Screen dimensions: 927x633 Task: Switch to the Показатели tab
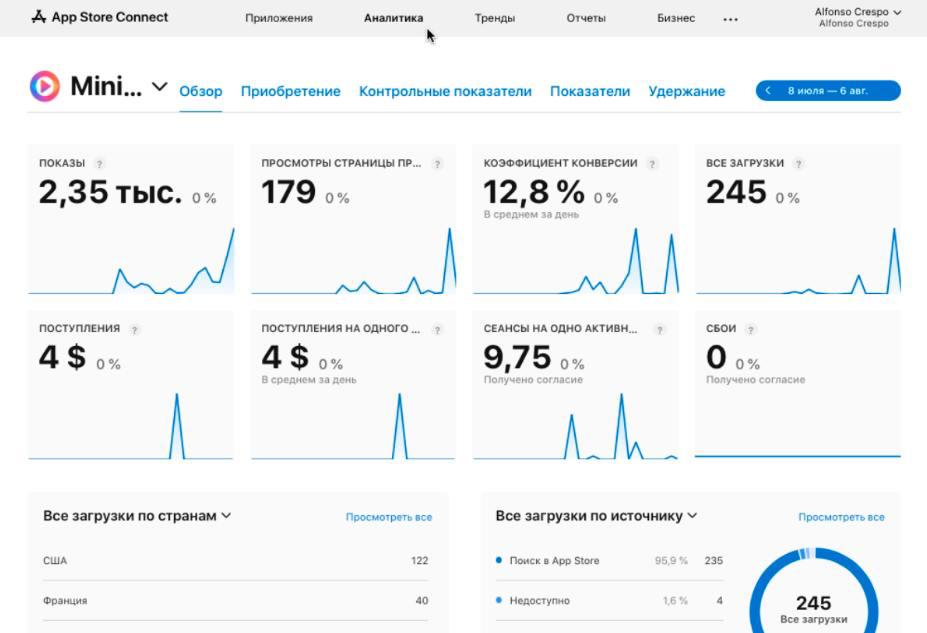point(590,92)
